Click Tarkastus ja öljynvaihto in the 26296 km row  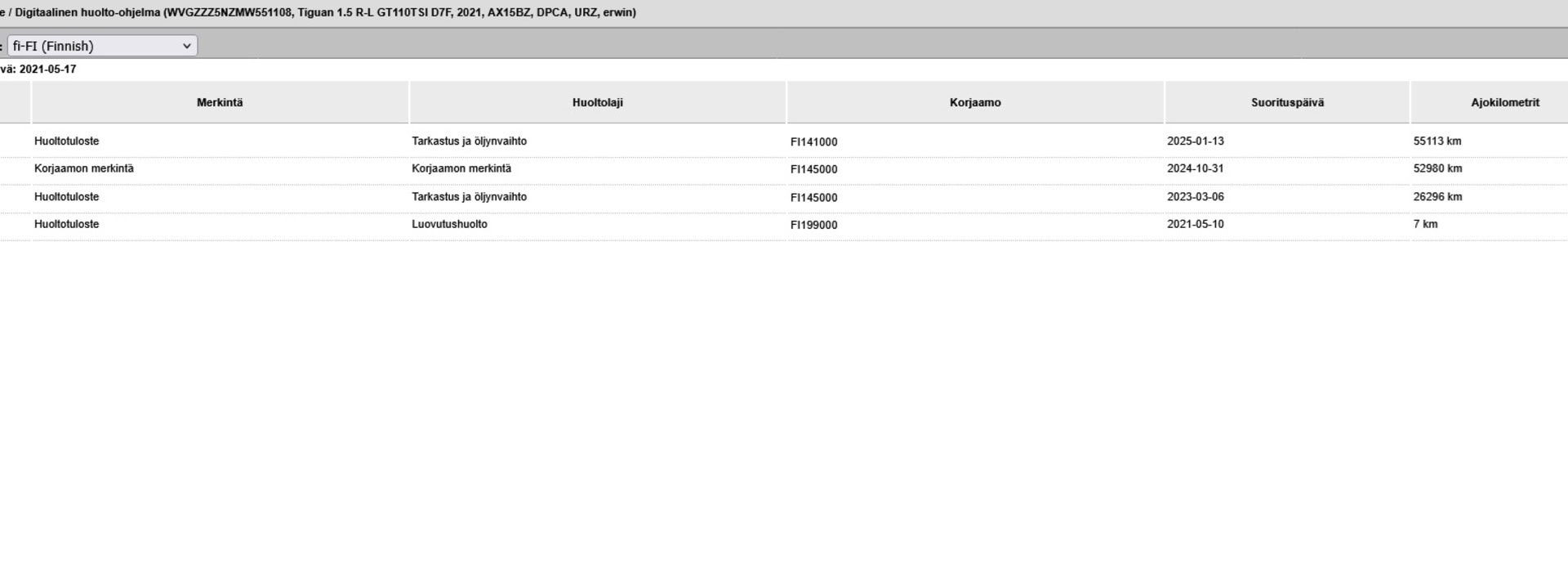pyautogui.click(x=470, y=197)
